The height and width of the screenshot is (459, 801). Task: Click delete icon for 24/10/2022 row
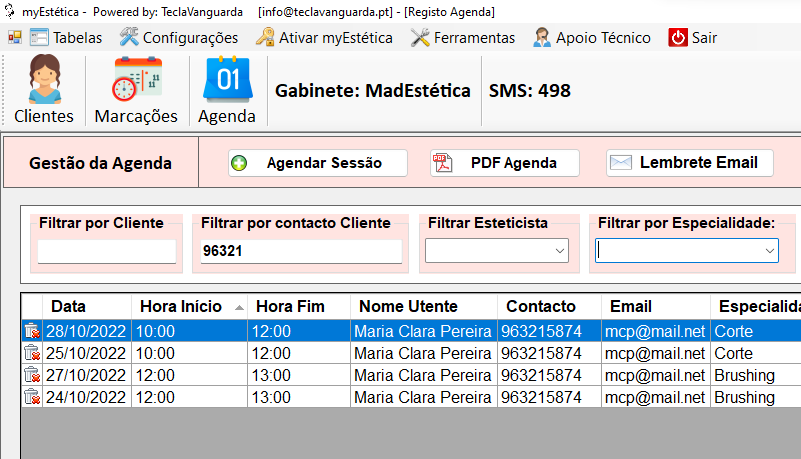31,397
